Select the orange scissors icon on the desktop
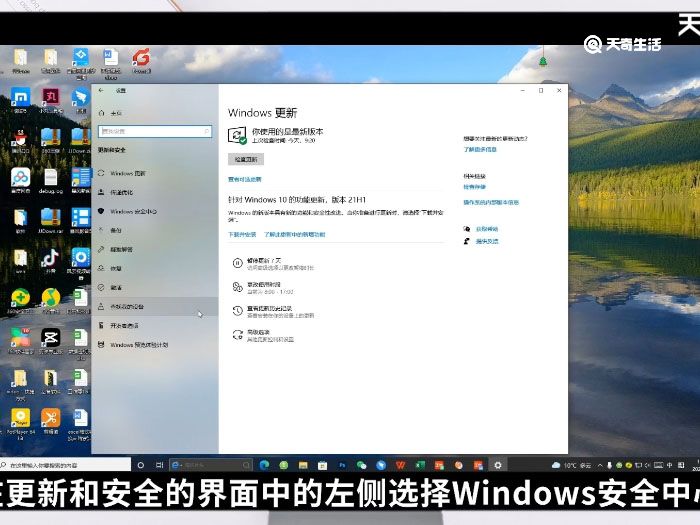This screenshot has height=525, width=700. pos(51,421)
